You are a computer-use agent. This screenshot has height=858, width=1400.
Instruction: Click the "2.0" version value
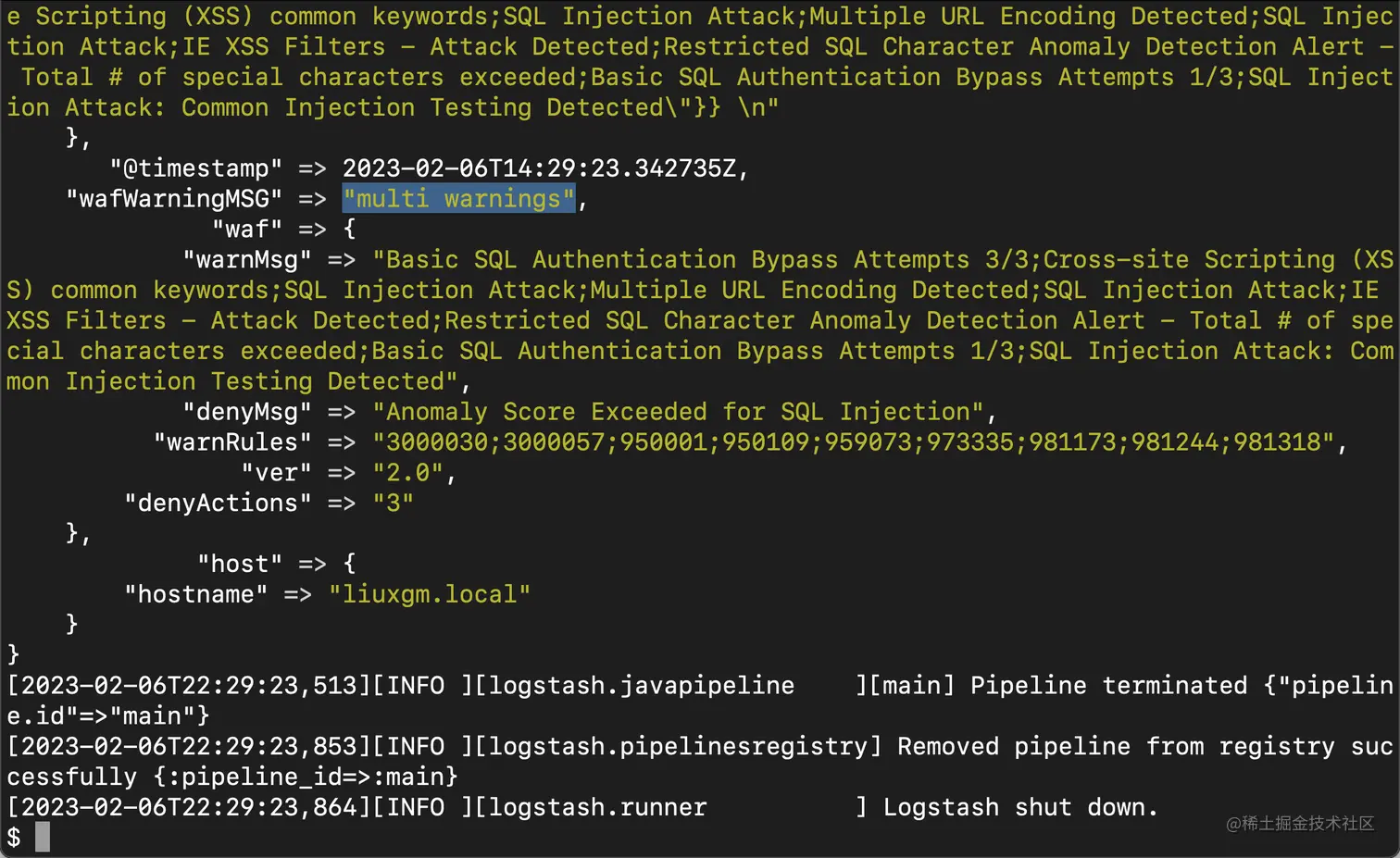408,473
